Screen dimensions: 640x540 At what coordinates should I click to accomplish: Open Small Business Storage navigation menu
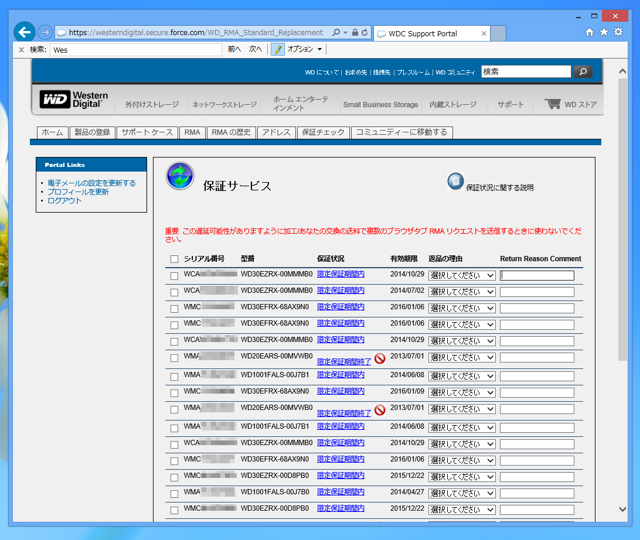(380, 104)
